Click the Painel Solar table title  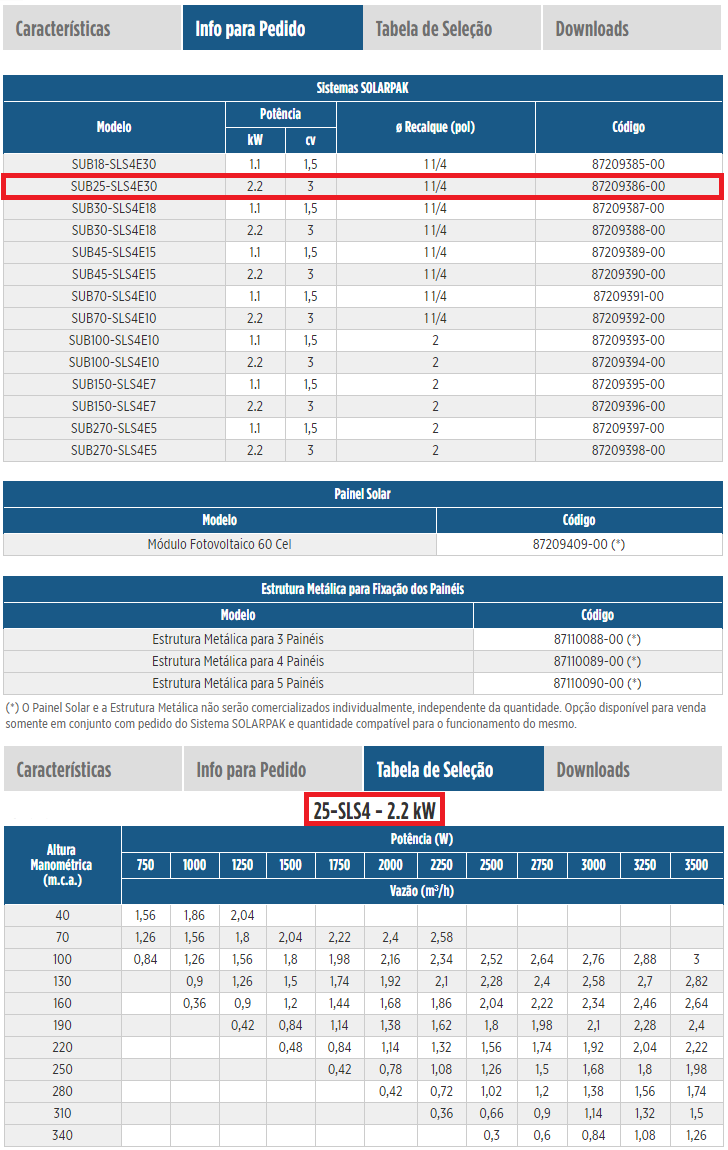(362, 494)
